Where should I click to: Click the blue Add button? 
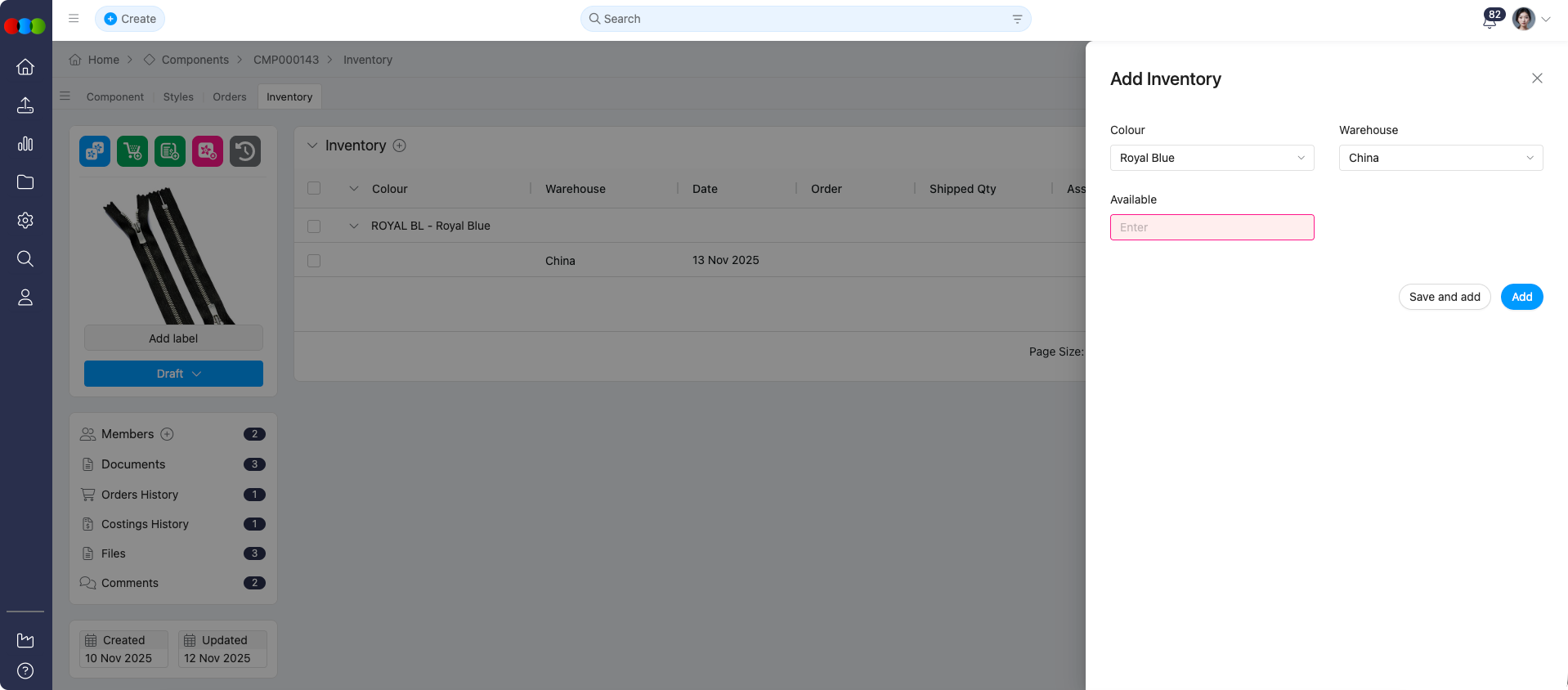(1521, 297)
